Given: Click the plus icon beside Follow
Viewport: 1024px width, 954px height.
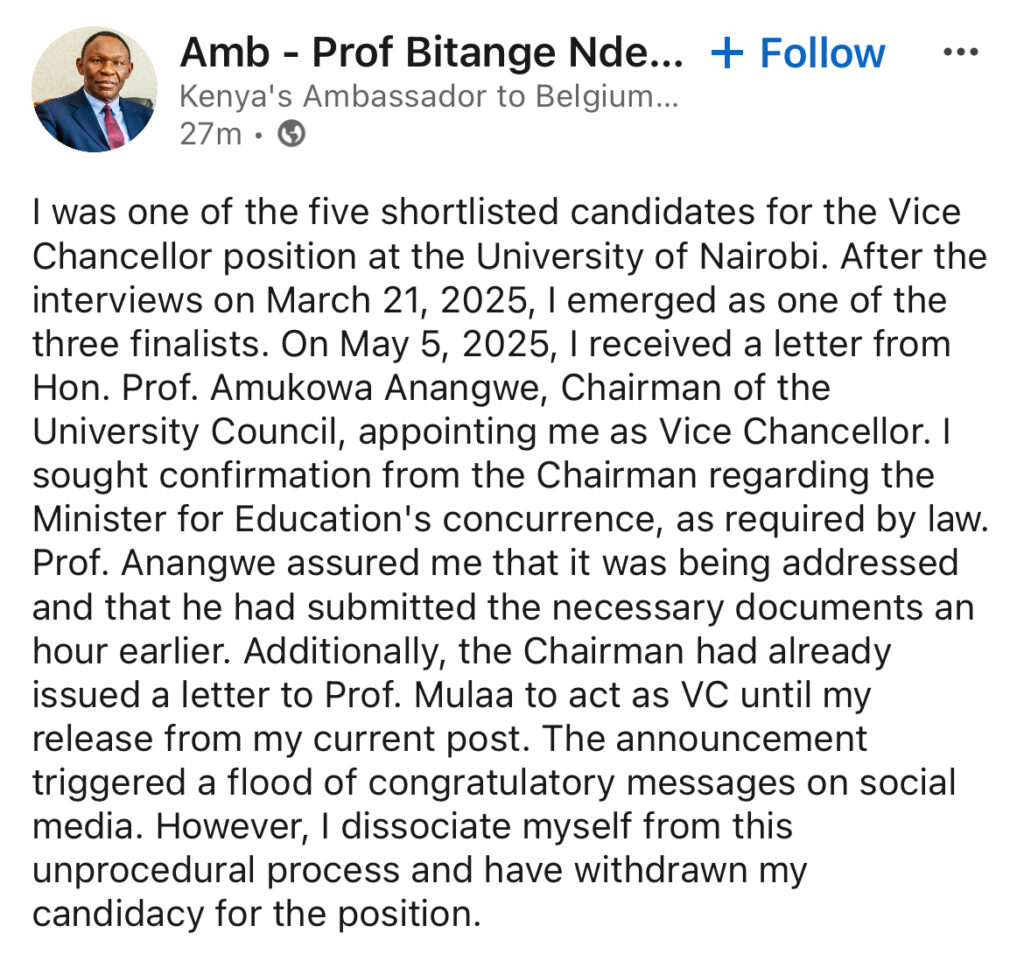Looking at the screenshot, I should tap(727, 54).
